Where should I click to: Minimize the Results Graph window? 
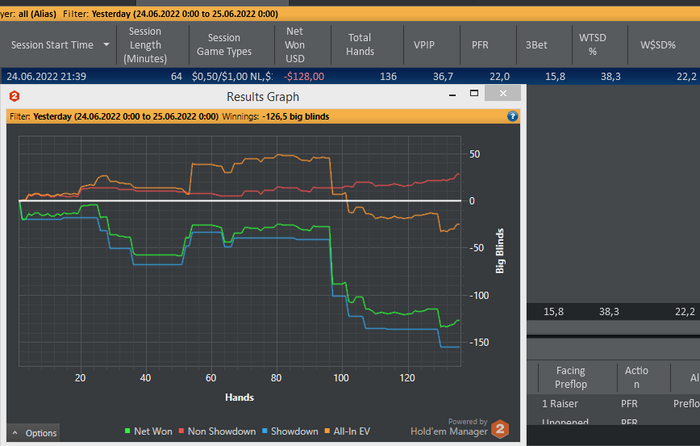(452, 94)
